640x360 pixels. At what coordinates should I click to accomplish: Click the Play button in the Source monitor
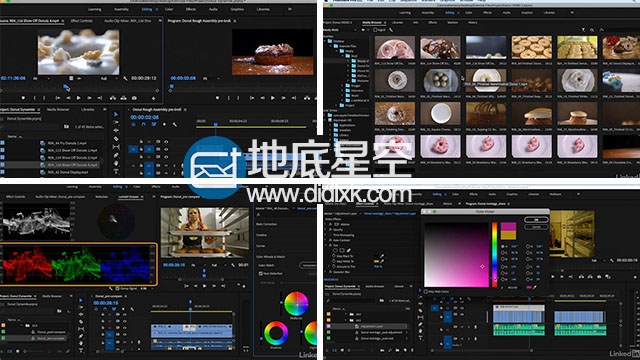coord(78,98)
